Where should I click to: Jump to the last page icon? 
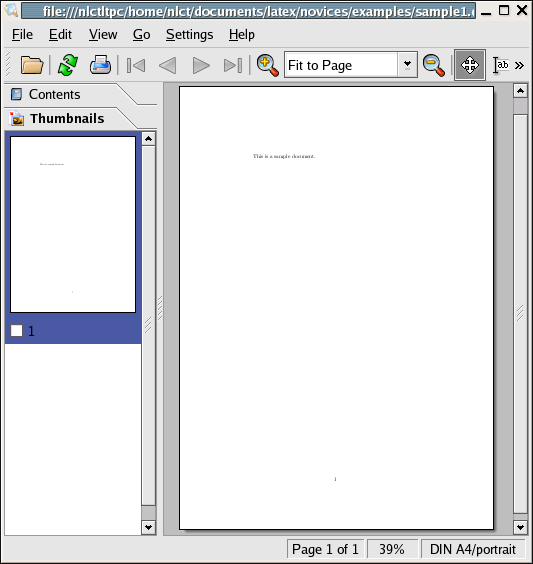(233, 65)
